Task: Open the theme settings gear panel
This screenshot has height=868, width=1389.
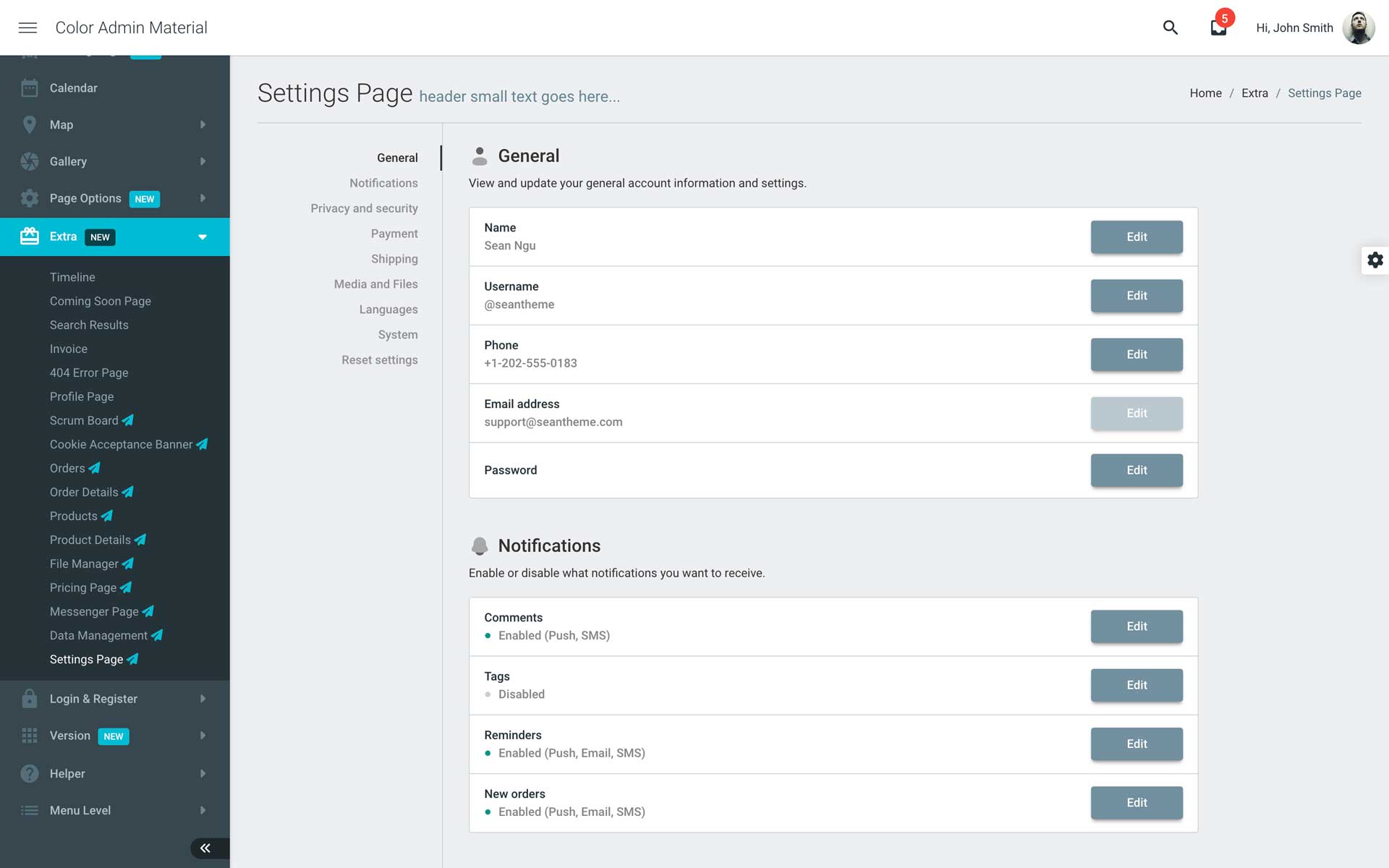Action: 1375,260
